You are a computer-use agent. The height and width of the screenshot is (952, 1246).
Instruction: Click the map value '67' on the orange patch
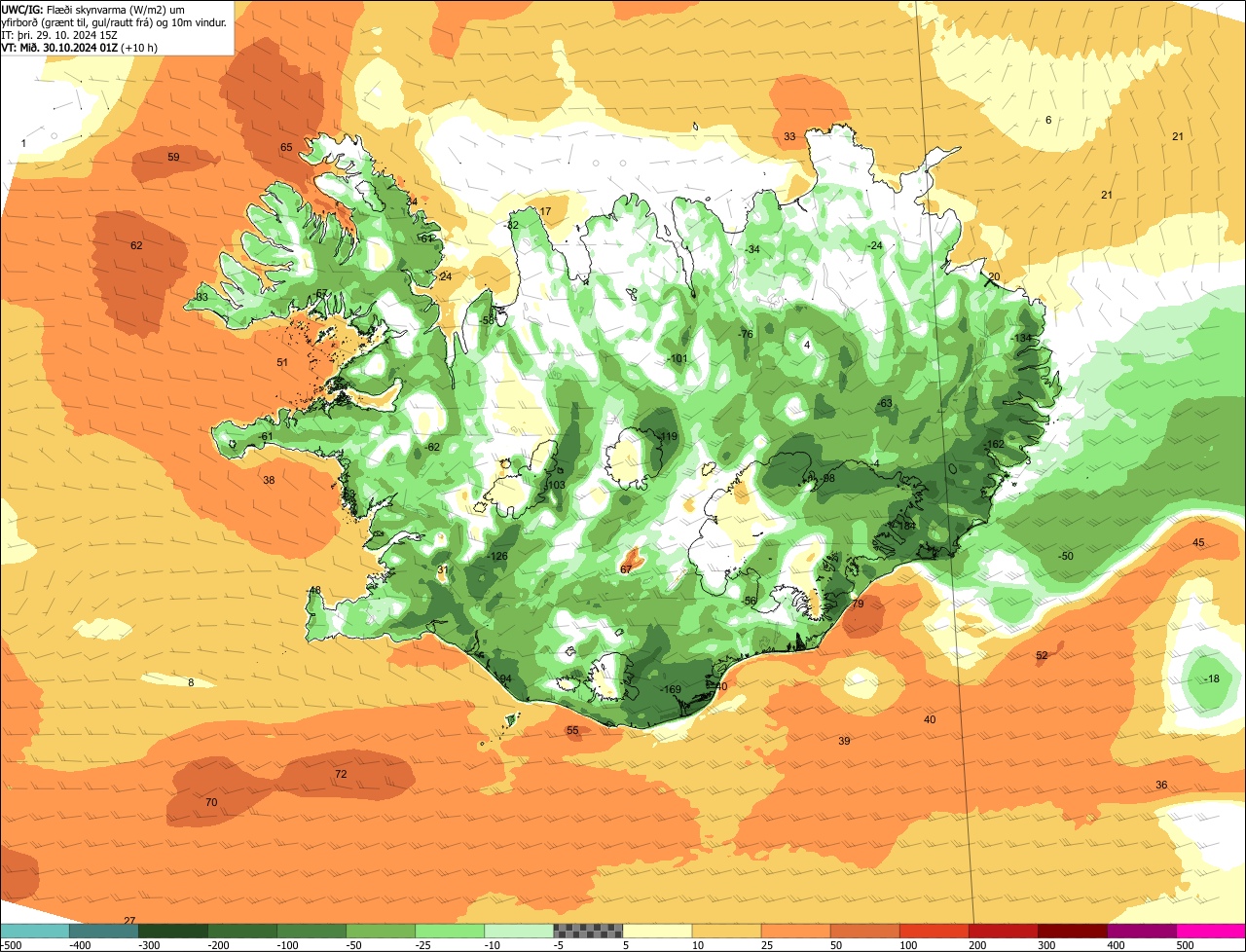tap(626, 568)
